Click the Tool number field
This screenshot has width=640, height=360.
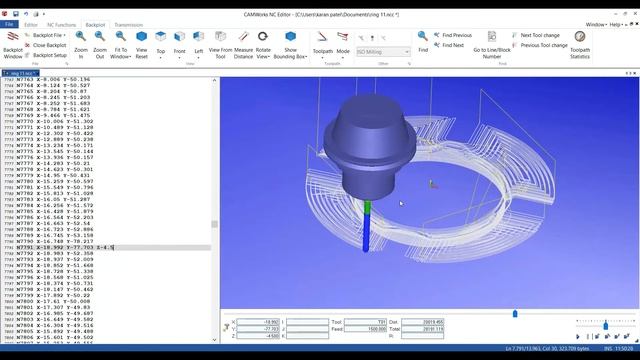click(365, 322)
